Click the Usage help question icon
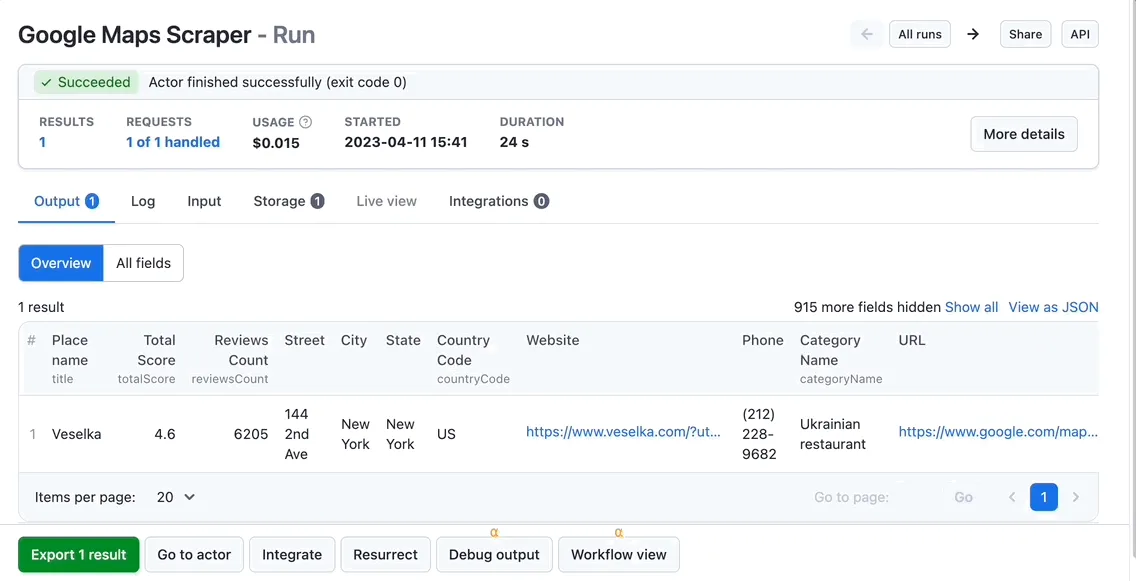This screenshot has width=1136, height=581. [x=306, y=122]
